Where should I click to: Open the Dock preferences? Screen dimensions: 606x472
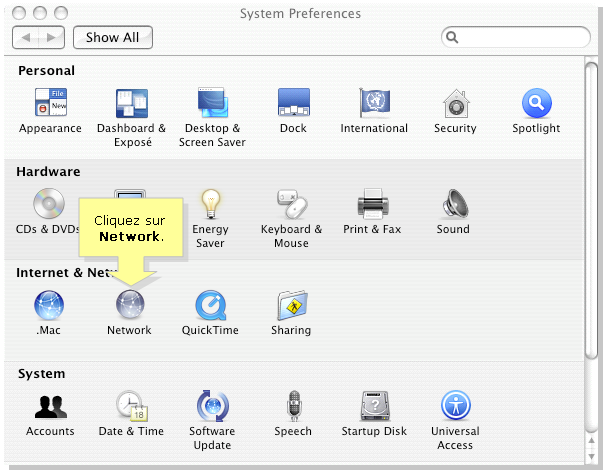point(293,104)
